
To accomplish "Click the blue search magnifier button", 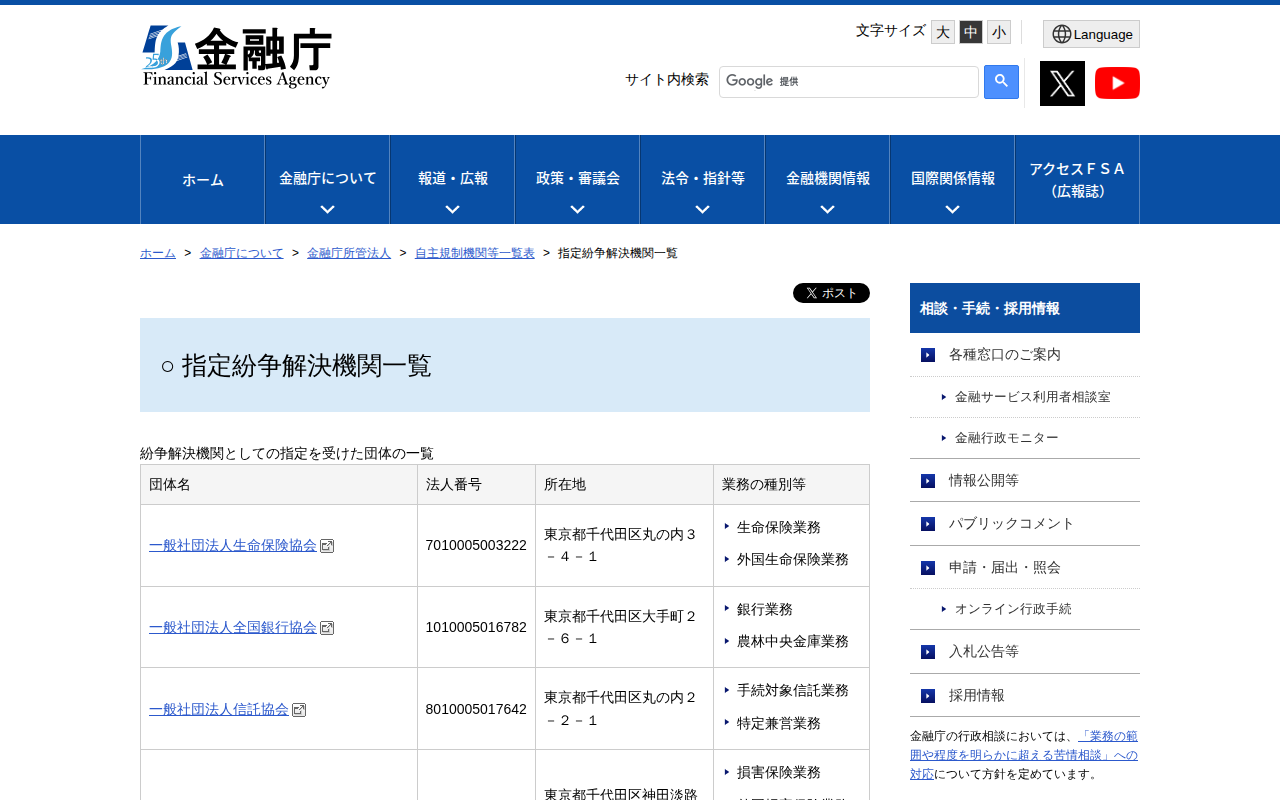I will pyautogui.click(x=1001, y=82).
